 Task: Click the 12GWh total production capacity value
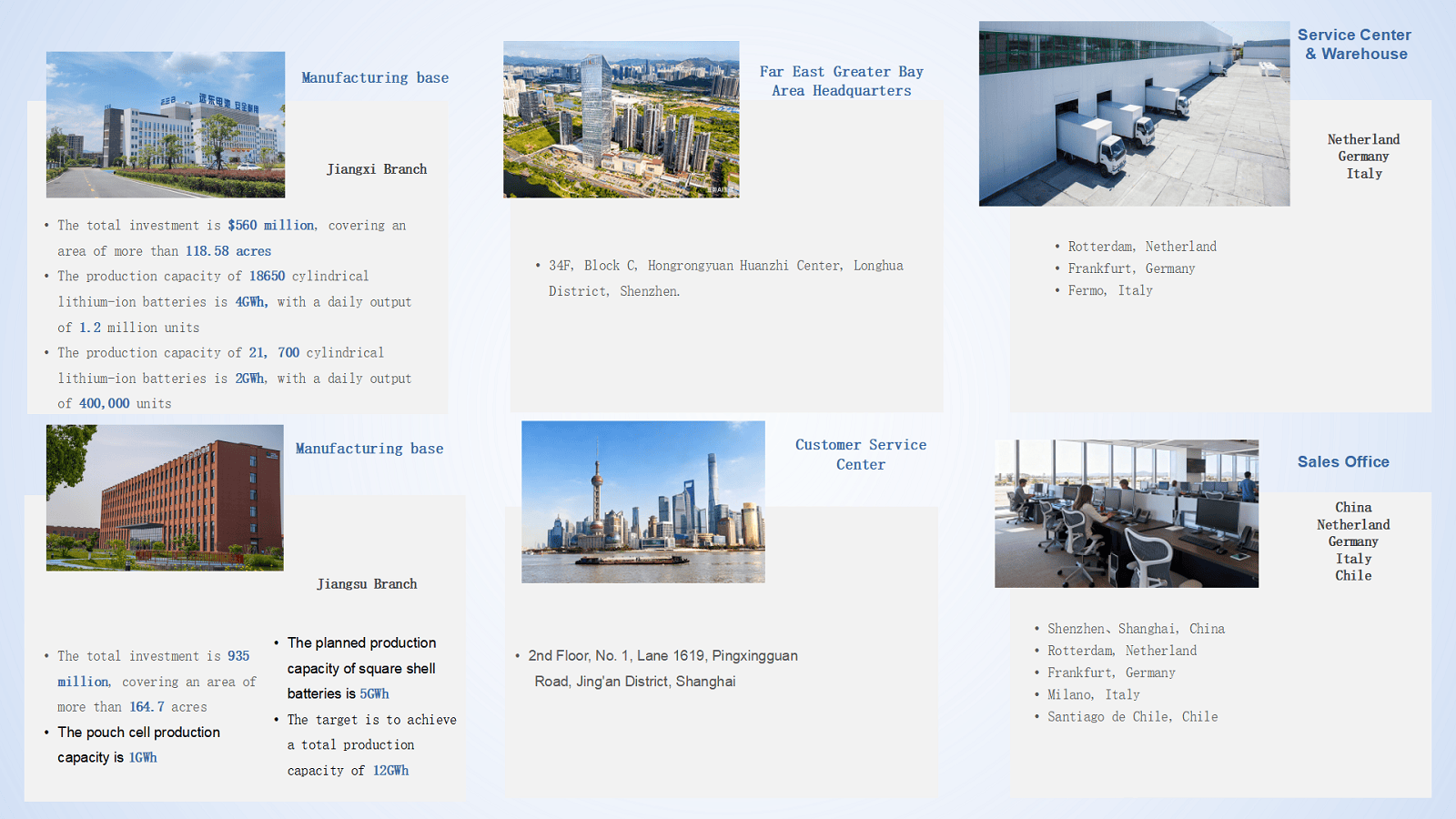pyautogui.click(x=390, y=771)
